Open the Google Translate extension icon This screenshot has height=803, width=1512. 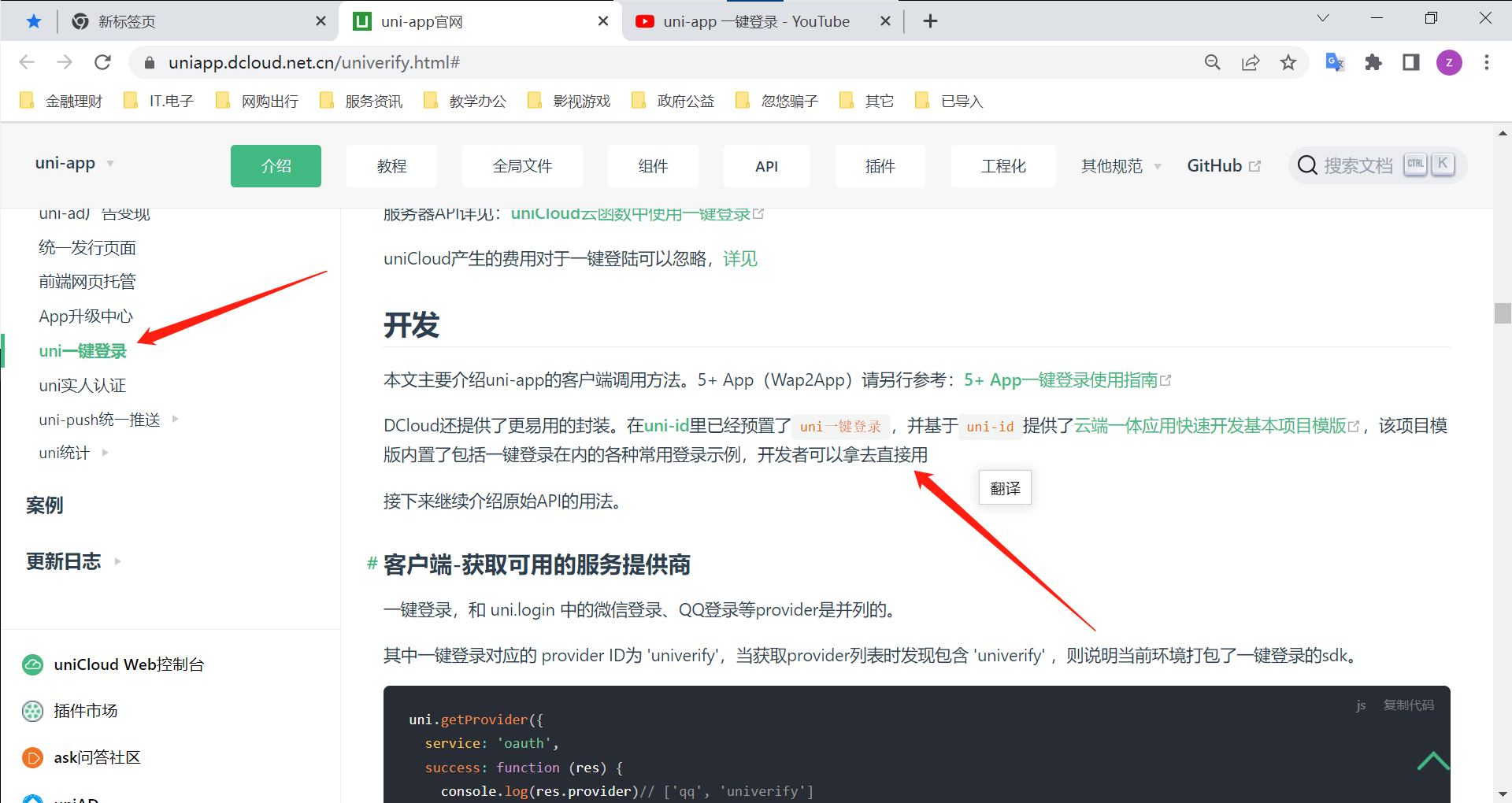(x=1334, y=62)
